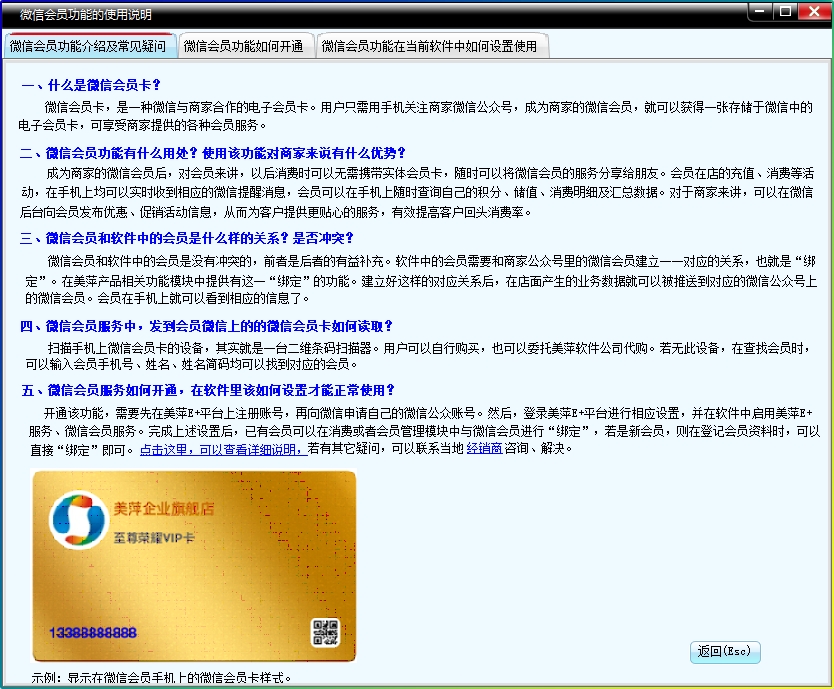Open the 微信会员功能在当前软件中如何设置使用 tab

(x=429, y=46)
